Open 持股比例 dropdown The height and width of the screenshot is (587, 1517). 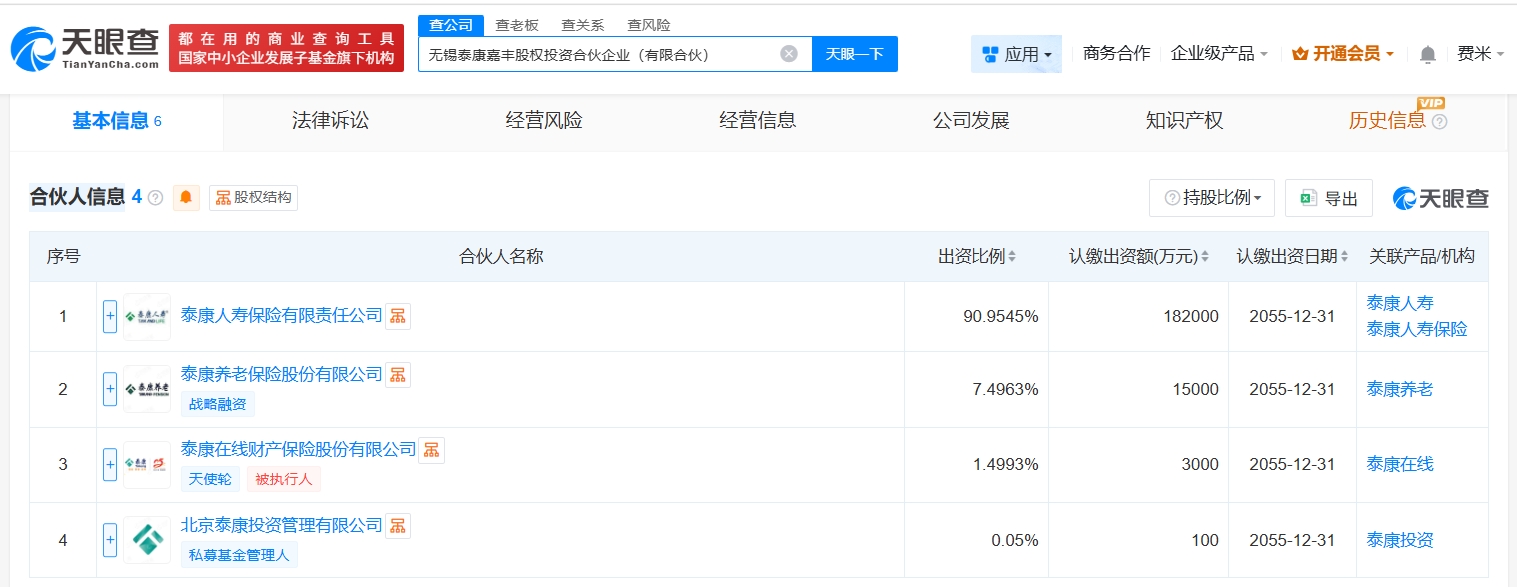point(1212,198)
